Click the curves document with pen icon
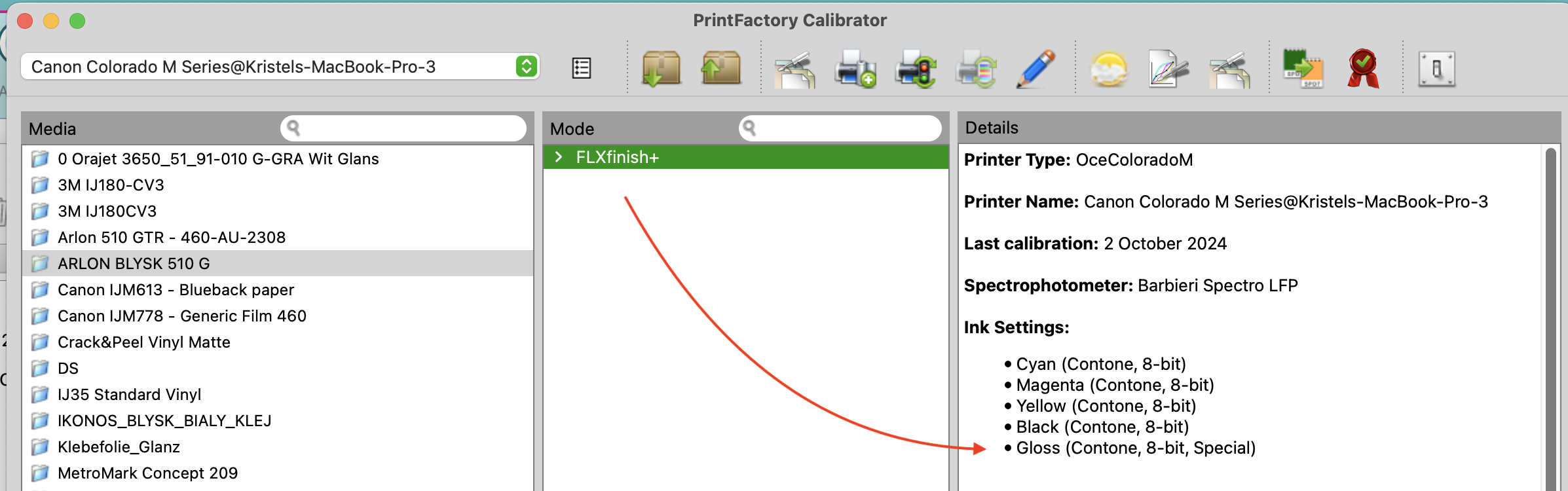1568x491 pixels. pyautogui.click(x=1169, y=69)
